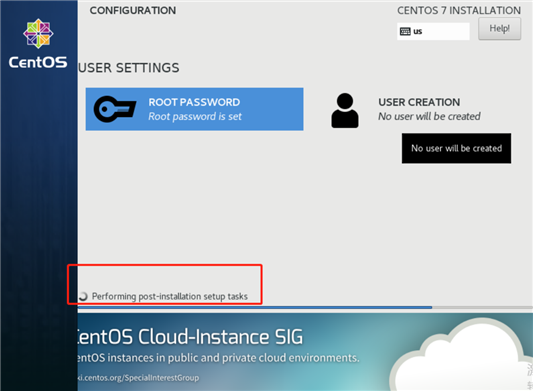Click the CentOS Cloud-Instance SIG banner title

tap(190, 337)
